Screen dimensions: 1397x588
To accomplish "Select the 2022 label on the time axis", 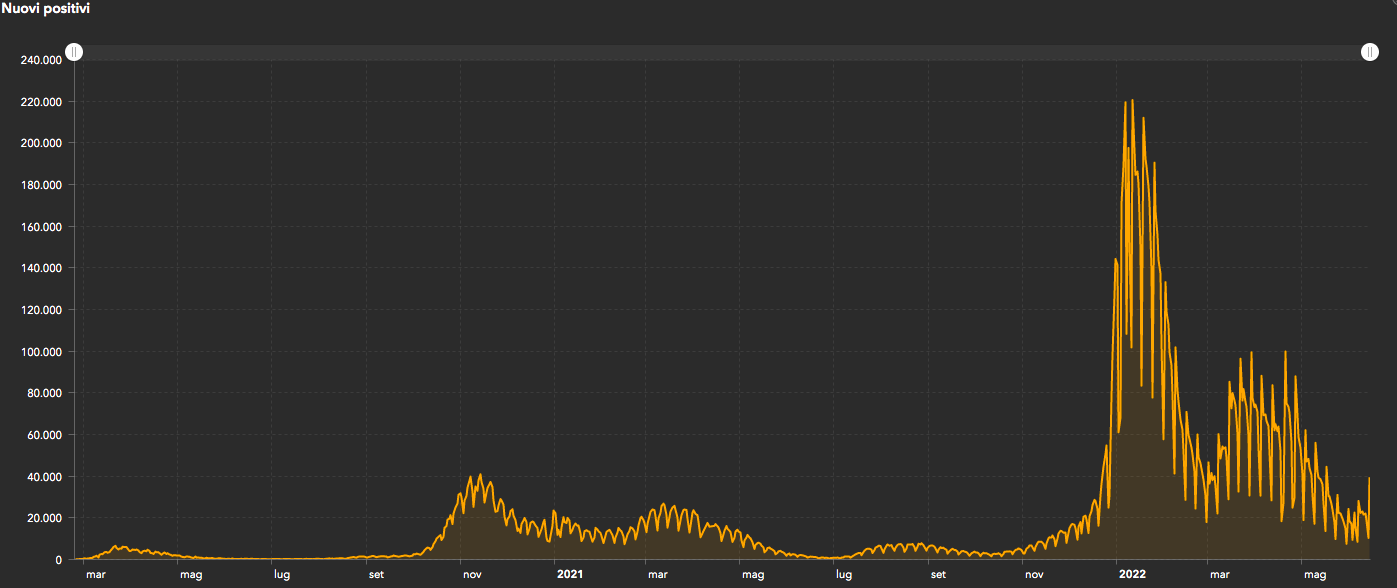I will pos(1132,575).
